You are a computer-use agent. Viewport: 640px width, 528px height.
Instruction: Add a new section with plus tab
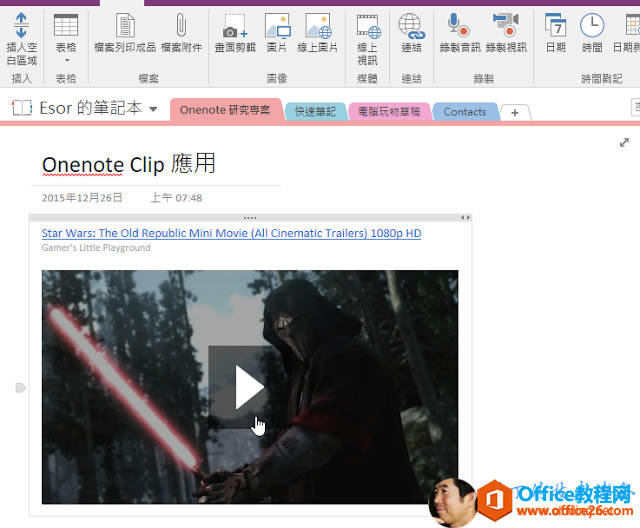tap(515, 113)
